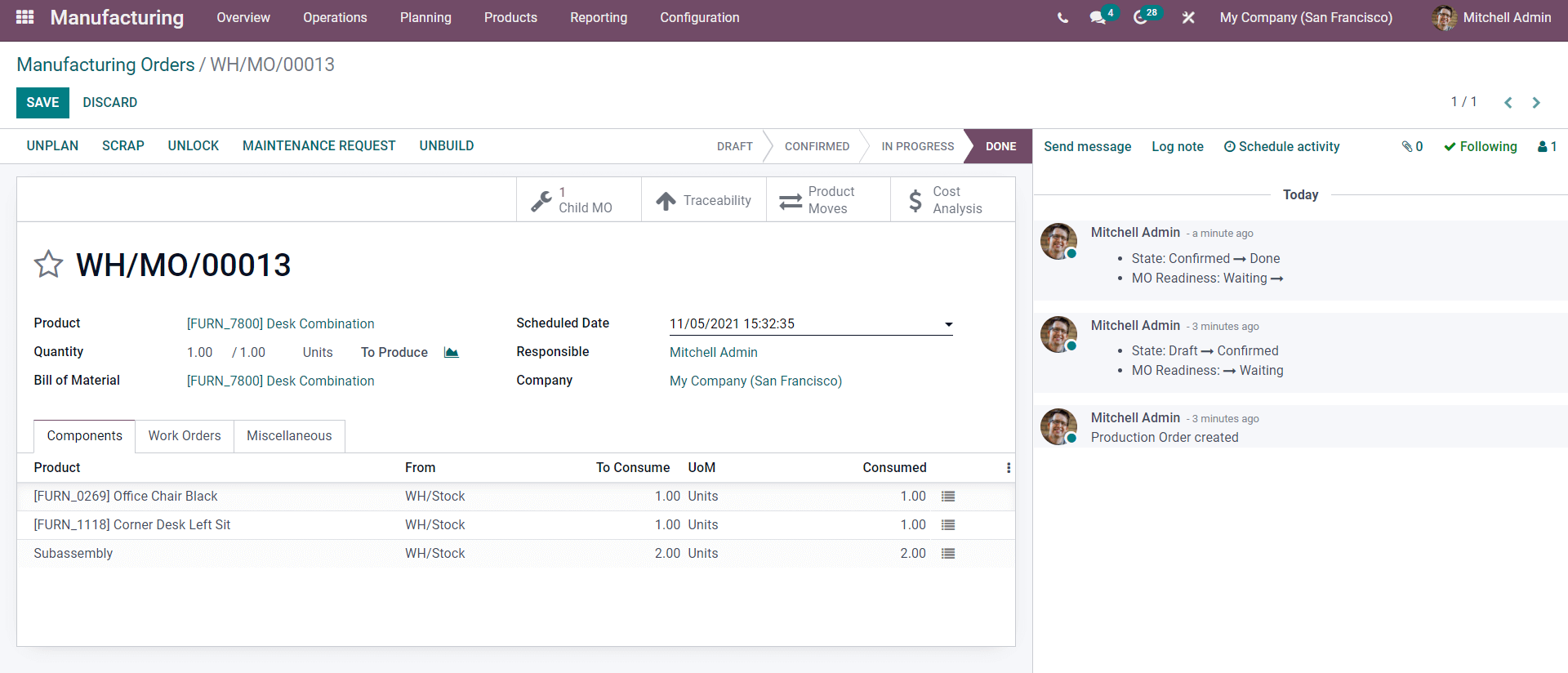Open details list icon for Office Chair Black
The width and height of the screenshot is (1568, 673).
(x=948, y=497)
